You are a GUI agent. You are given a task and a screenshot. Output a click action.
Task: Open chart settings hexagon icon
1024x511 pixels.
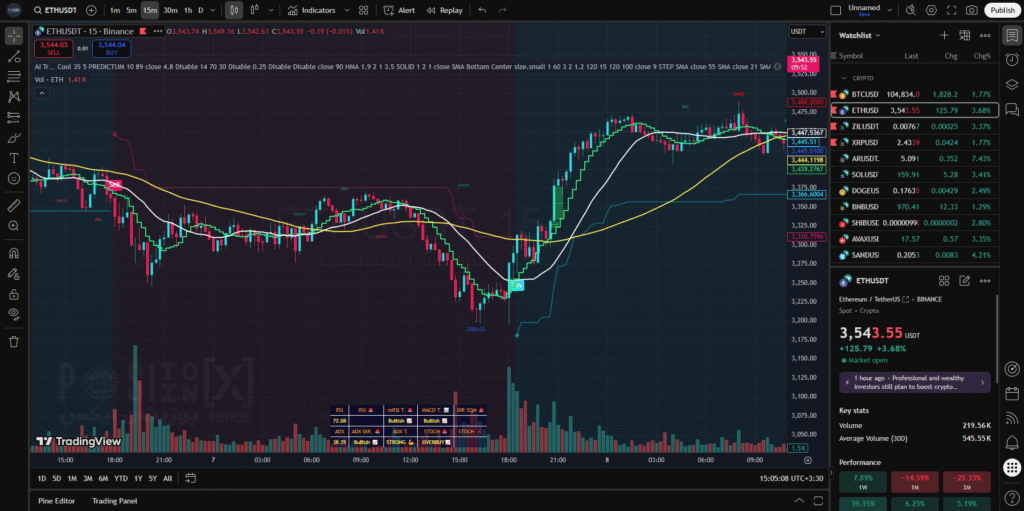(931, 10)
